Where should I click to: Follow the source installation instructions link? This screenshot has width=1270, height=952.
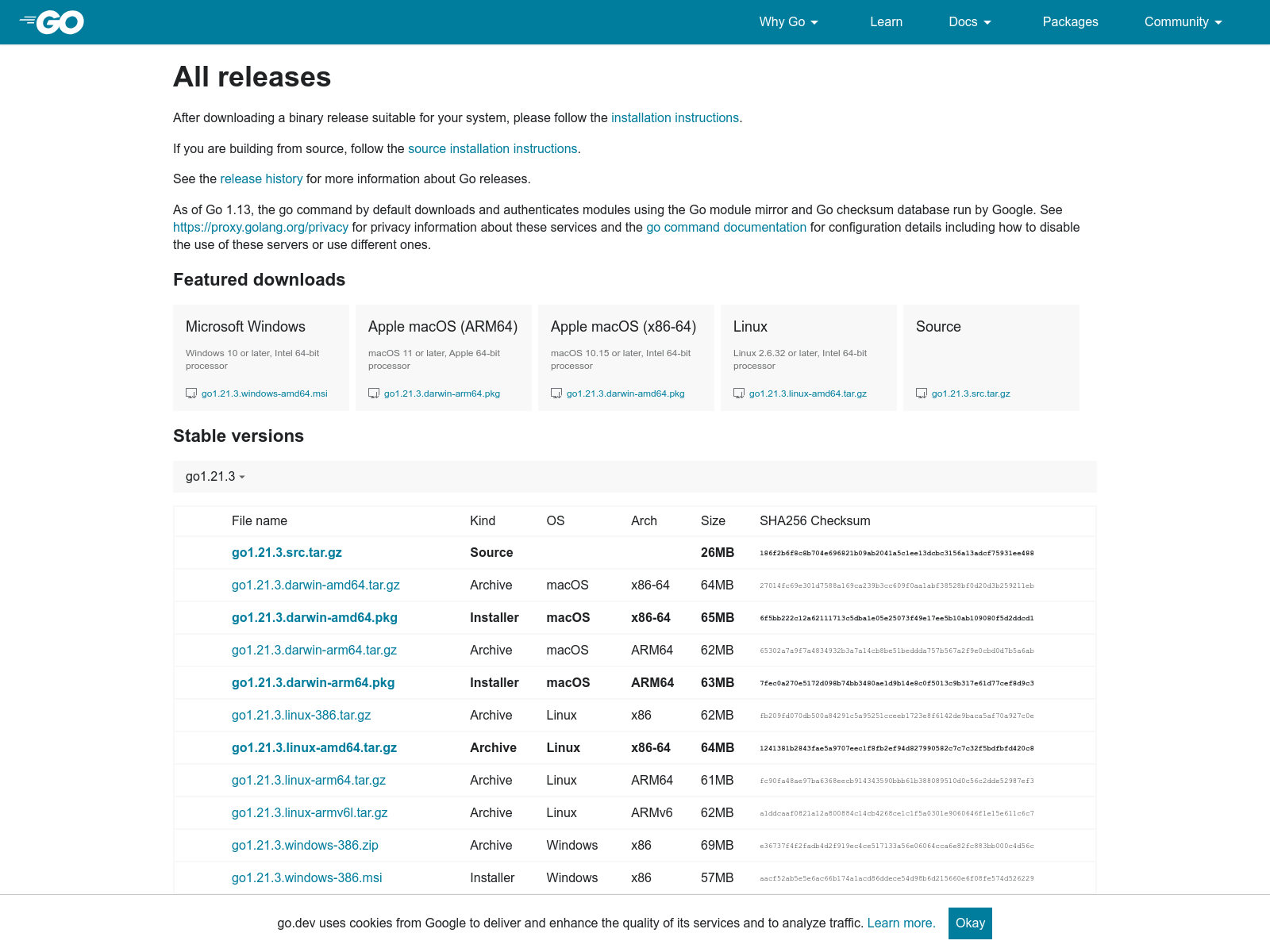(x=492, y=148)
